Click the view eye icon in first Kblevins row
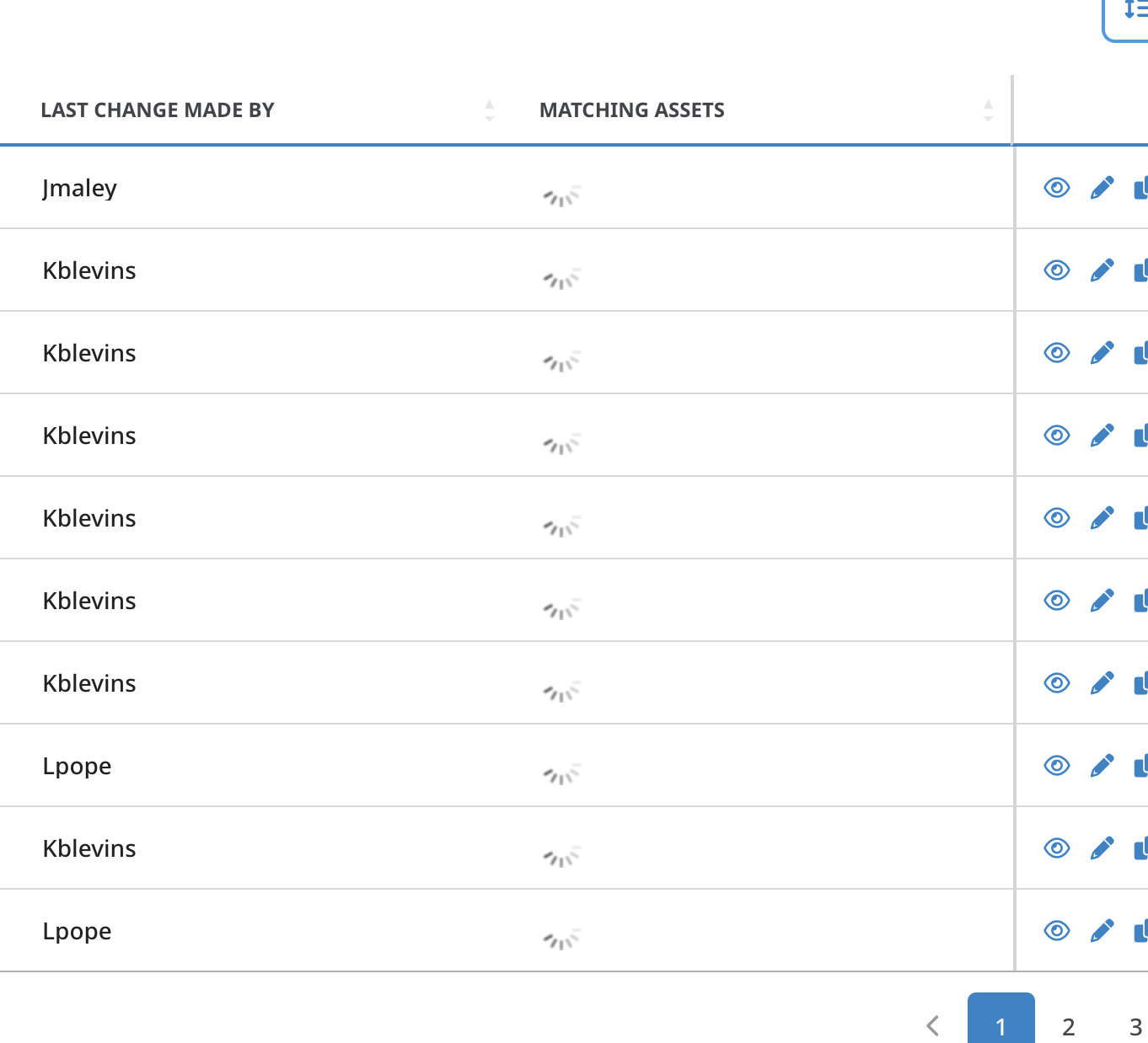This screenshot has width=1148, height=1043. pyautogui.click(x=1056, y=270)
